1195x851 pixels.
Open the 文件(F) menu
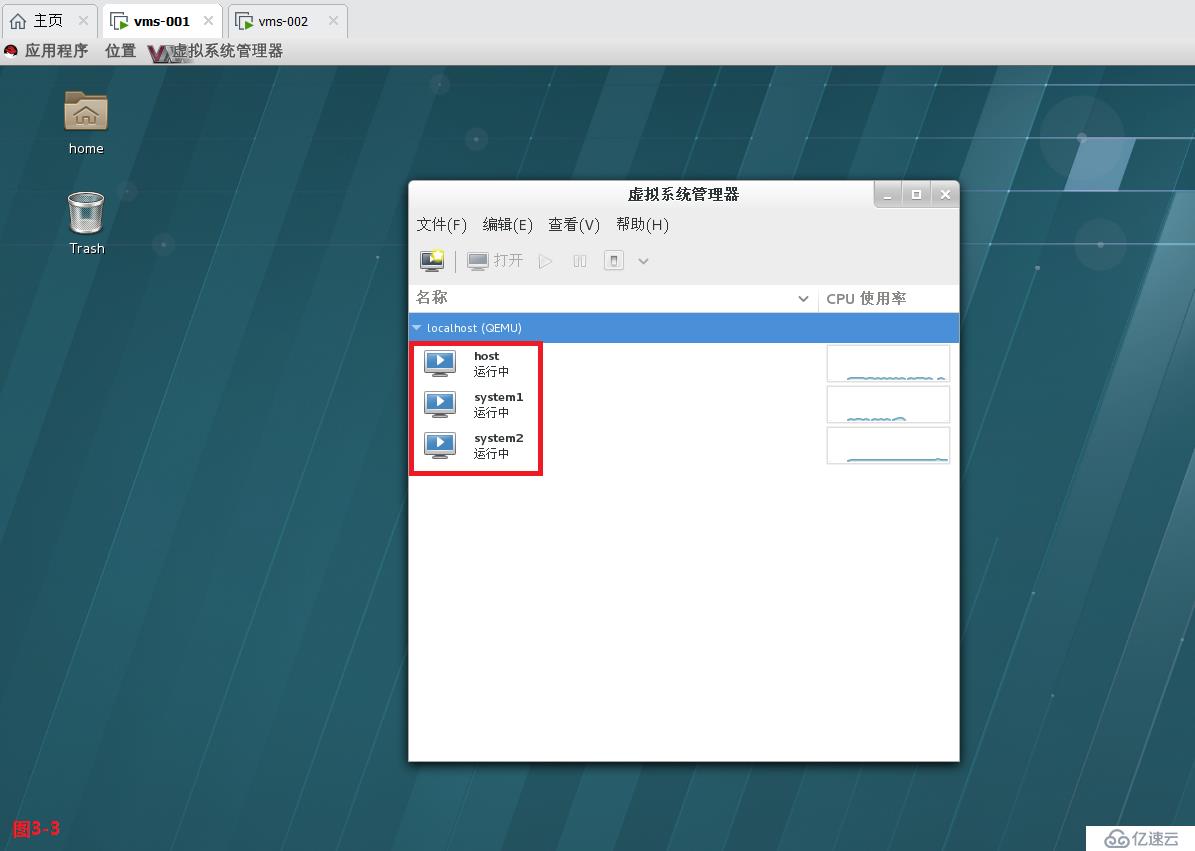(441, 225)
